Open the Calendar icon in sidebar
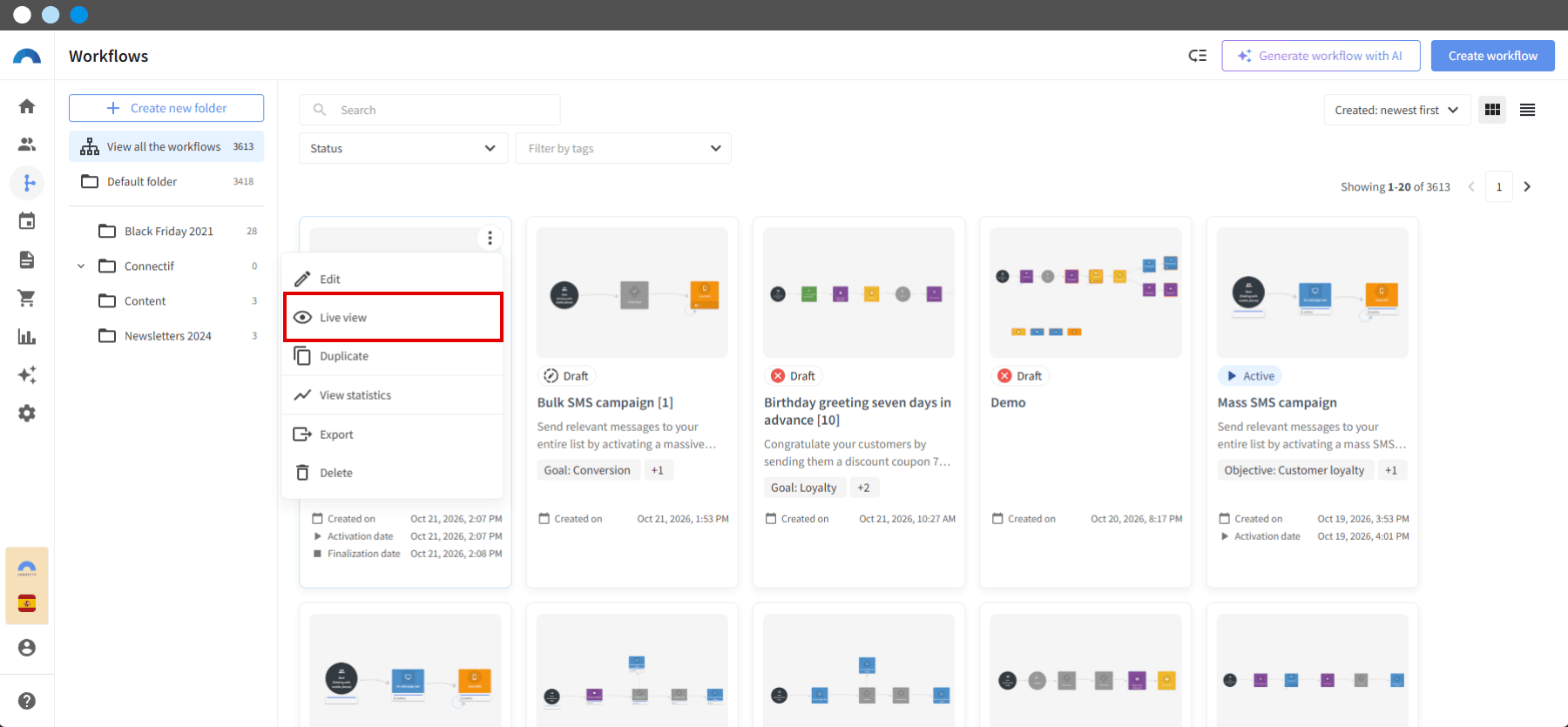 tap(27, 221)
